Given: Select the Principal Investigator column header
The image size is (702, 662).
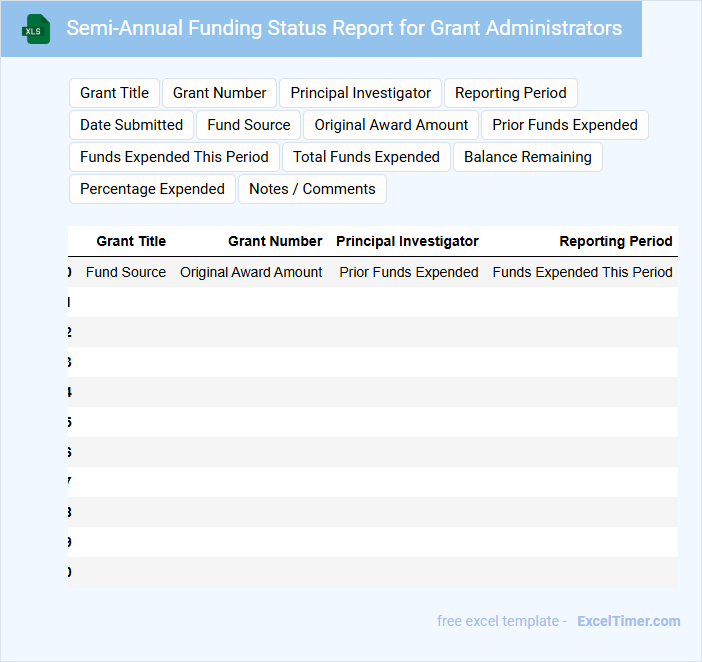Looking at the screenshot, I should pos(407,241).
